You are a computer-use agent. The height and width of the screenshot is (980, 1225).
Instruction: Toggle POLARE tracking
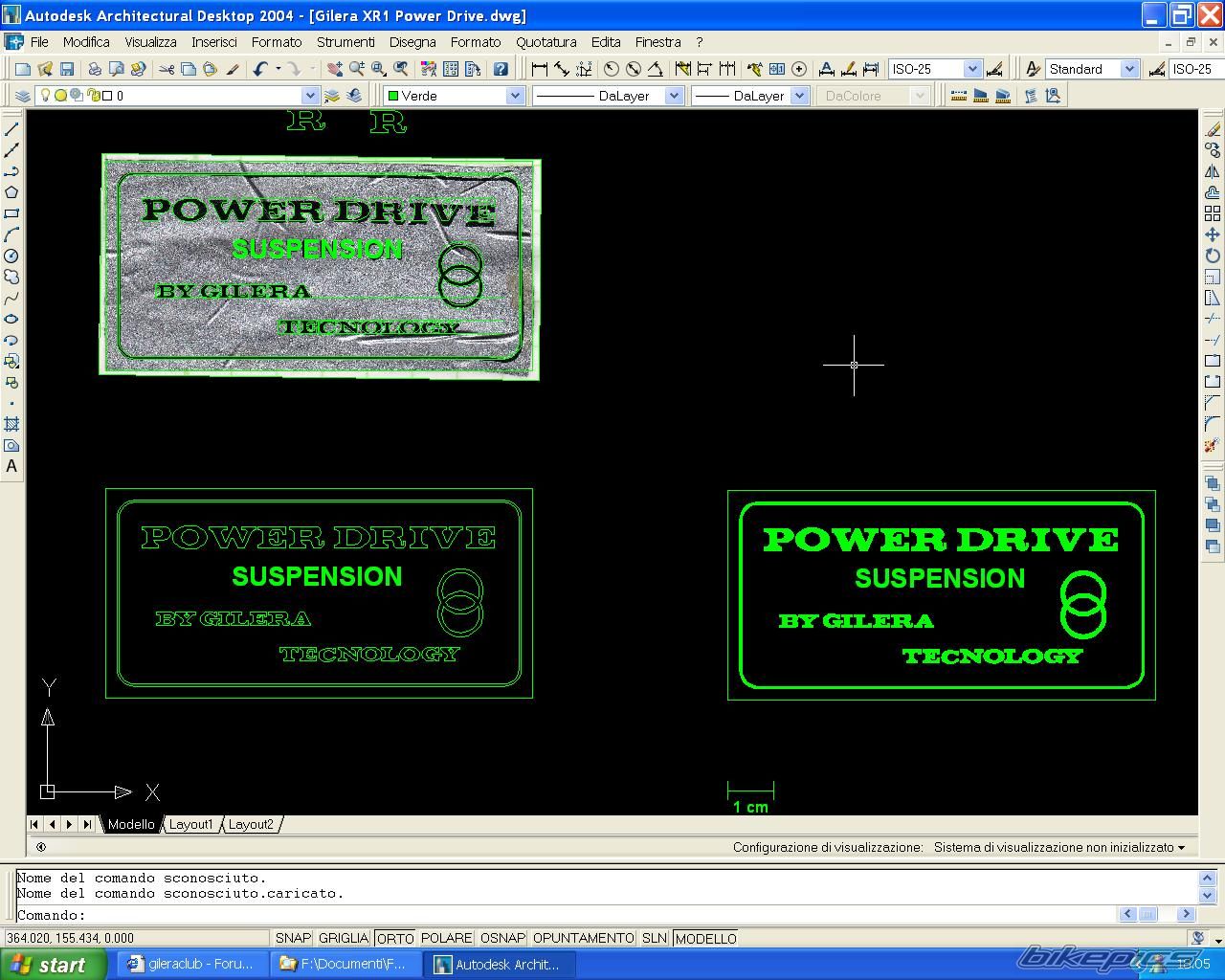(x=447, y=939)
